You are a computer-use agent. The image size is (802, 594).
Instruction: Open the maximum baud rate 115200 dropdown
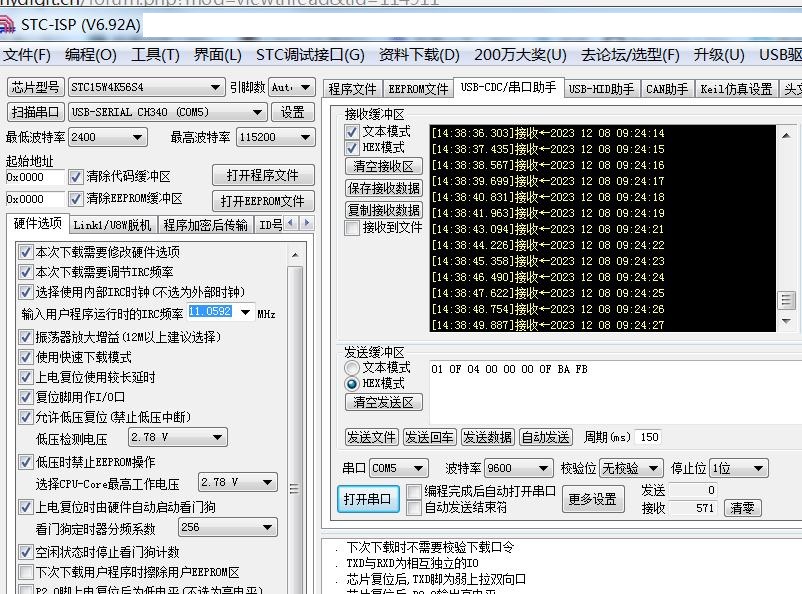pos(305,137)
